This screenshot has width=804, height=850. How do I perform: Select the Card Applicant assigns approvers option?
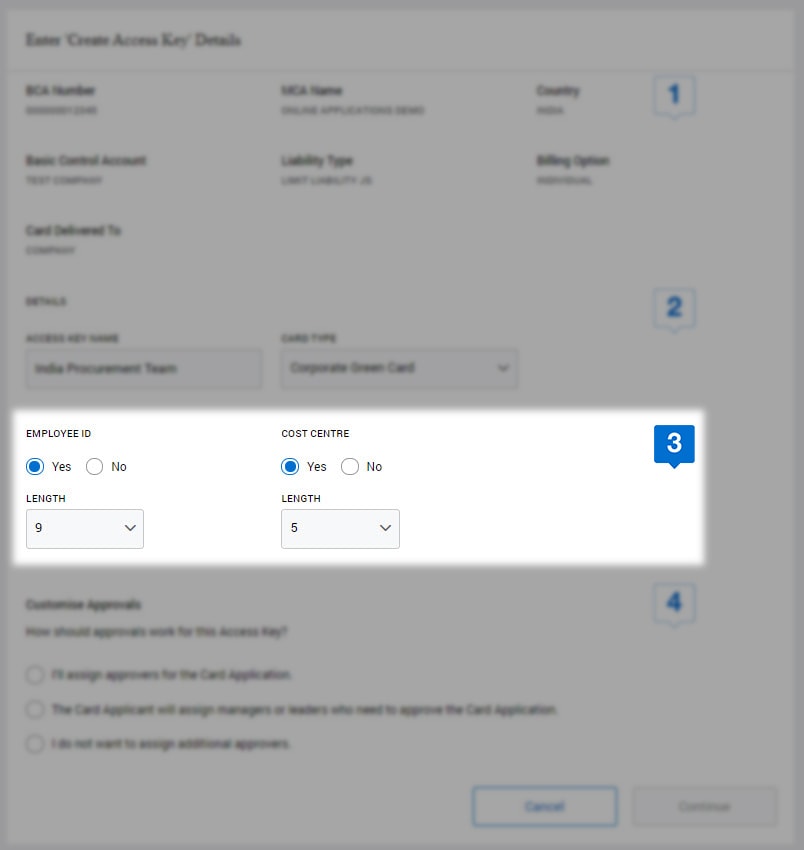35,710
